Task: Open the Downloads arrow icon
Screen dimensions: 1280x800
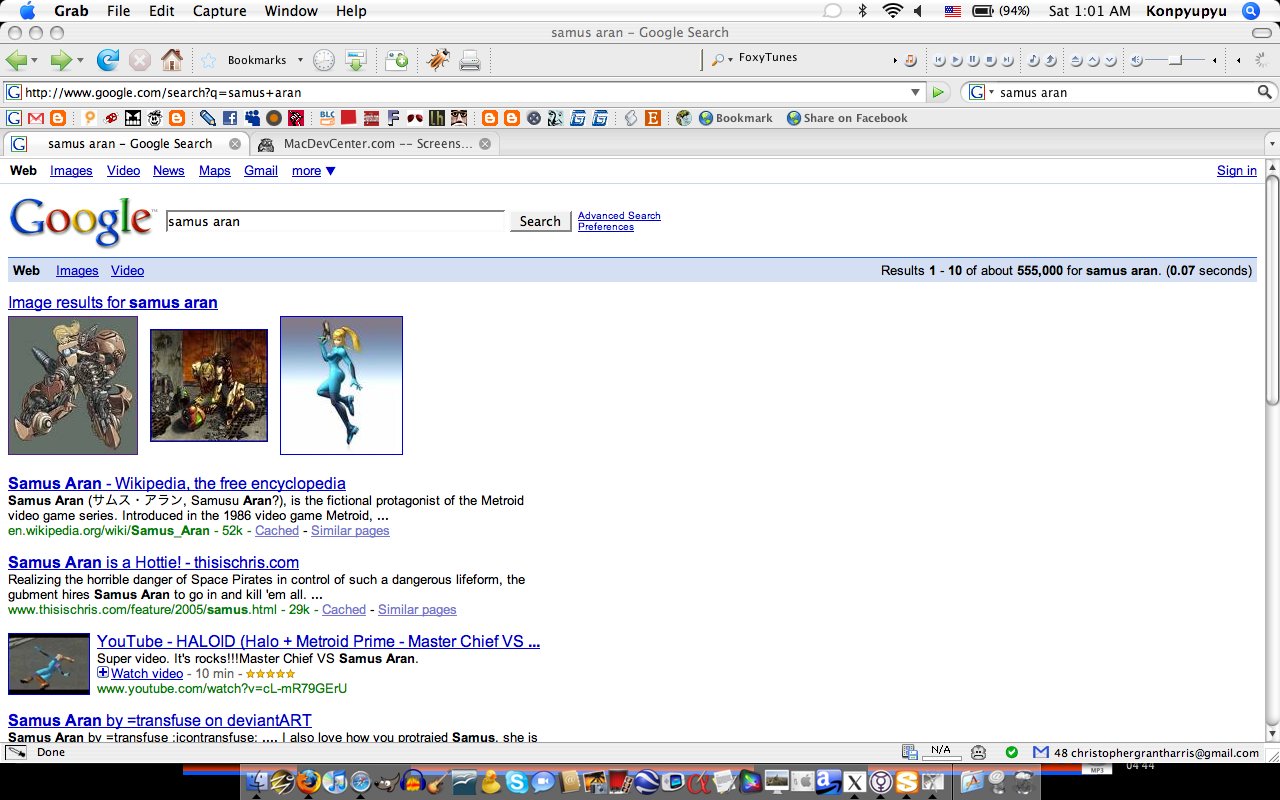Action: click(357, 60)
